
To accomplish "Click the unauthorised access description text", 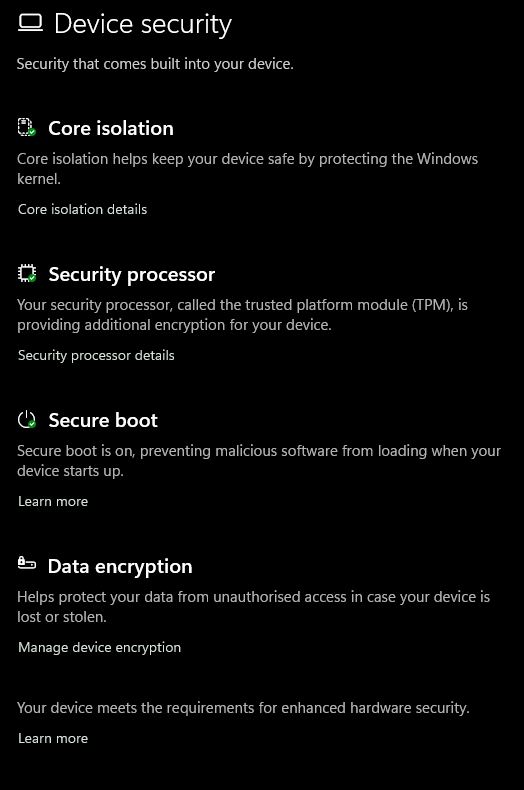I will tap(253, 607).
